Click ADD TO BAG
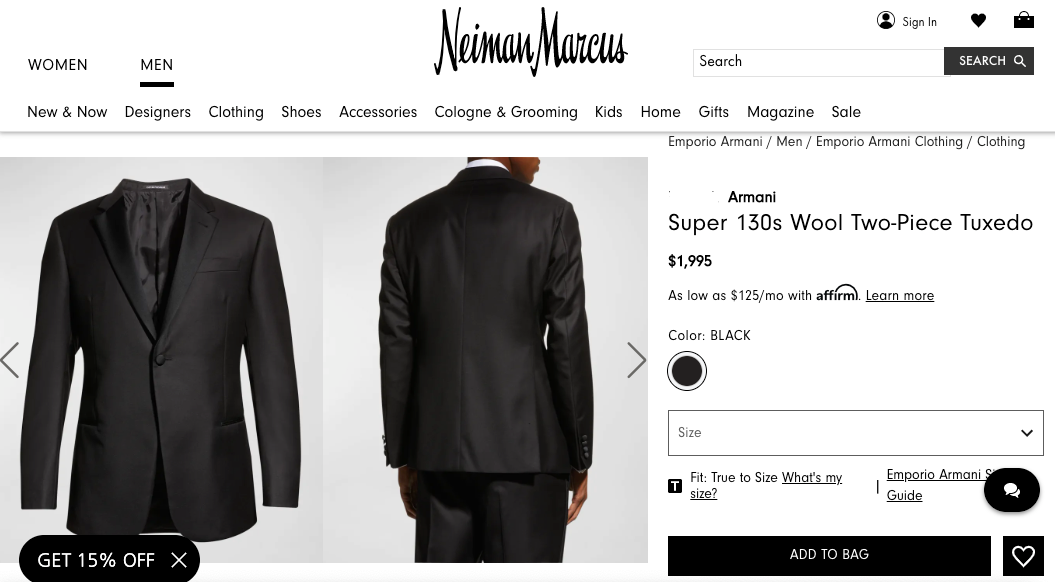This screenshot has width=1055, height=582. [x=829, y=555]
